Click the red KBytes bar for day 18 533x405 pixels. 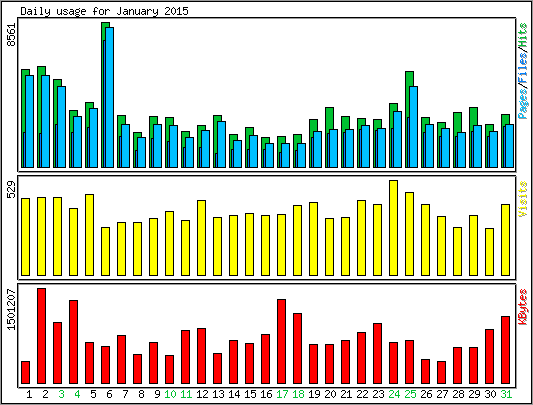[x=297, y=349]
